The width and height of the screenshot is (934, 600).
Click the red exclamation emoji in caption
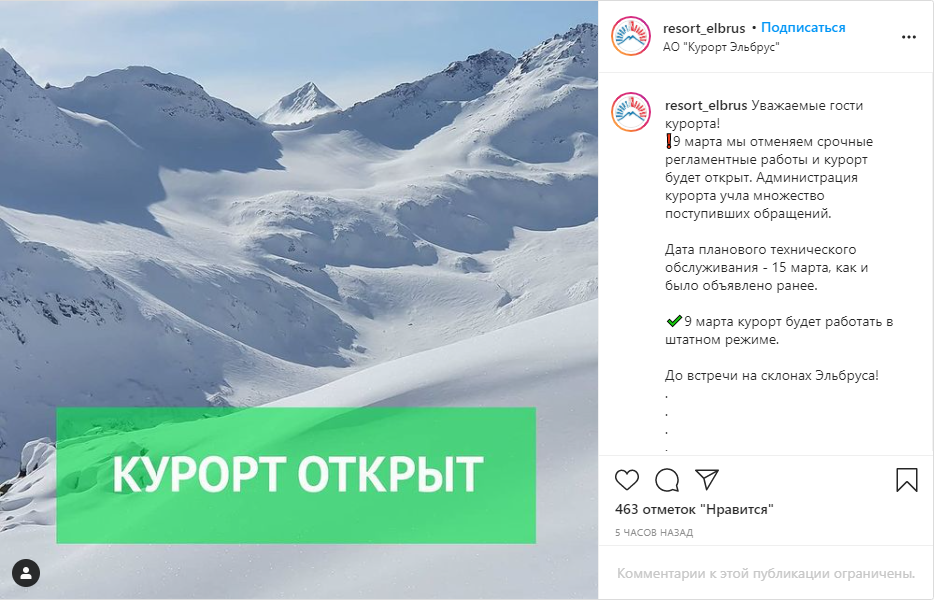pos(669,142)
